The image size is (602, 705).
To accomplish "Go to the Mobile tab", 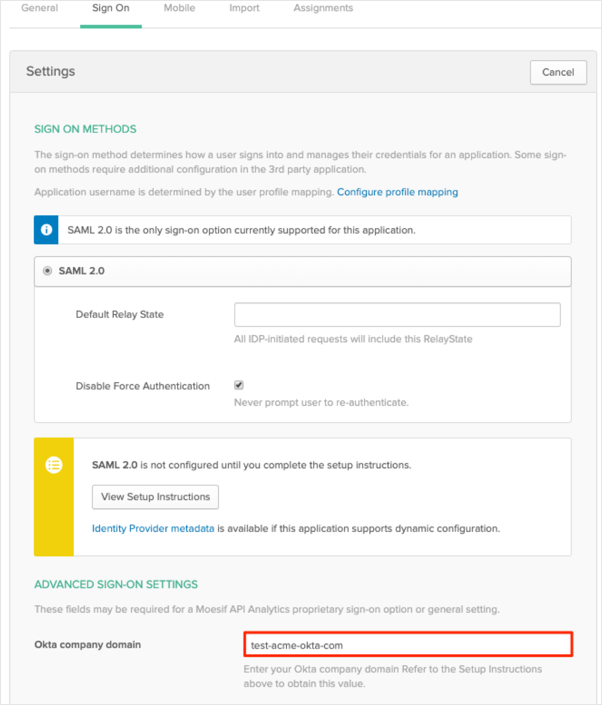I will click(x=180, y=8).
